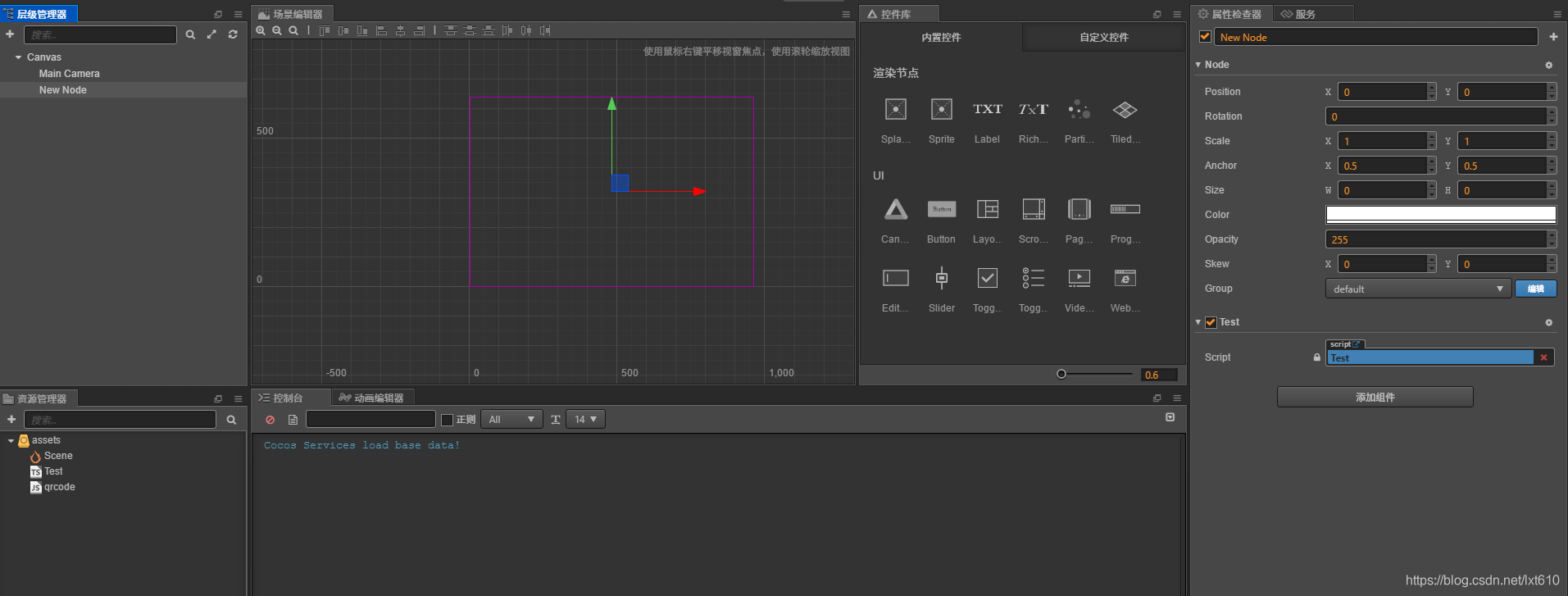Select Main Camera in hierarchy
1568x596 pixels.
point(70,74)
